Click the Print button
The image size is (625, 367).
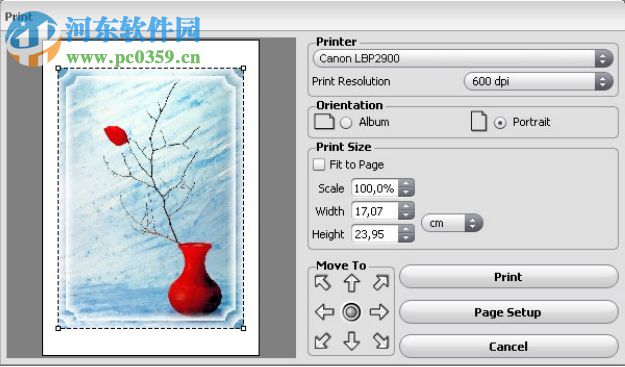(x=509, y=277)
